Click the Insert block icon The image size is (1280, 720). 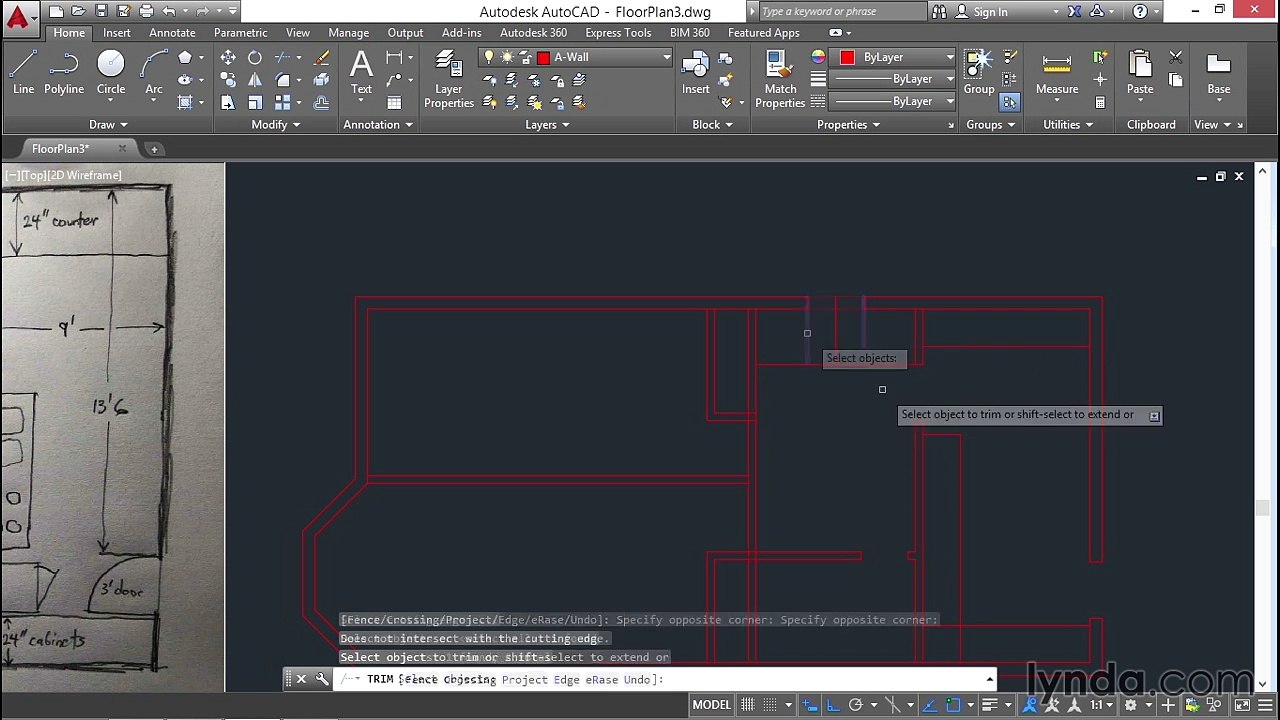coord(696,73)
